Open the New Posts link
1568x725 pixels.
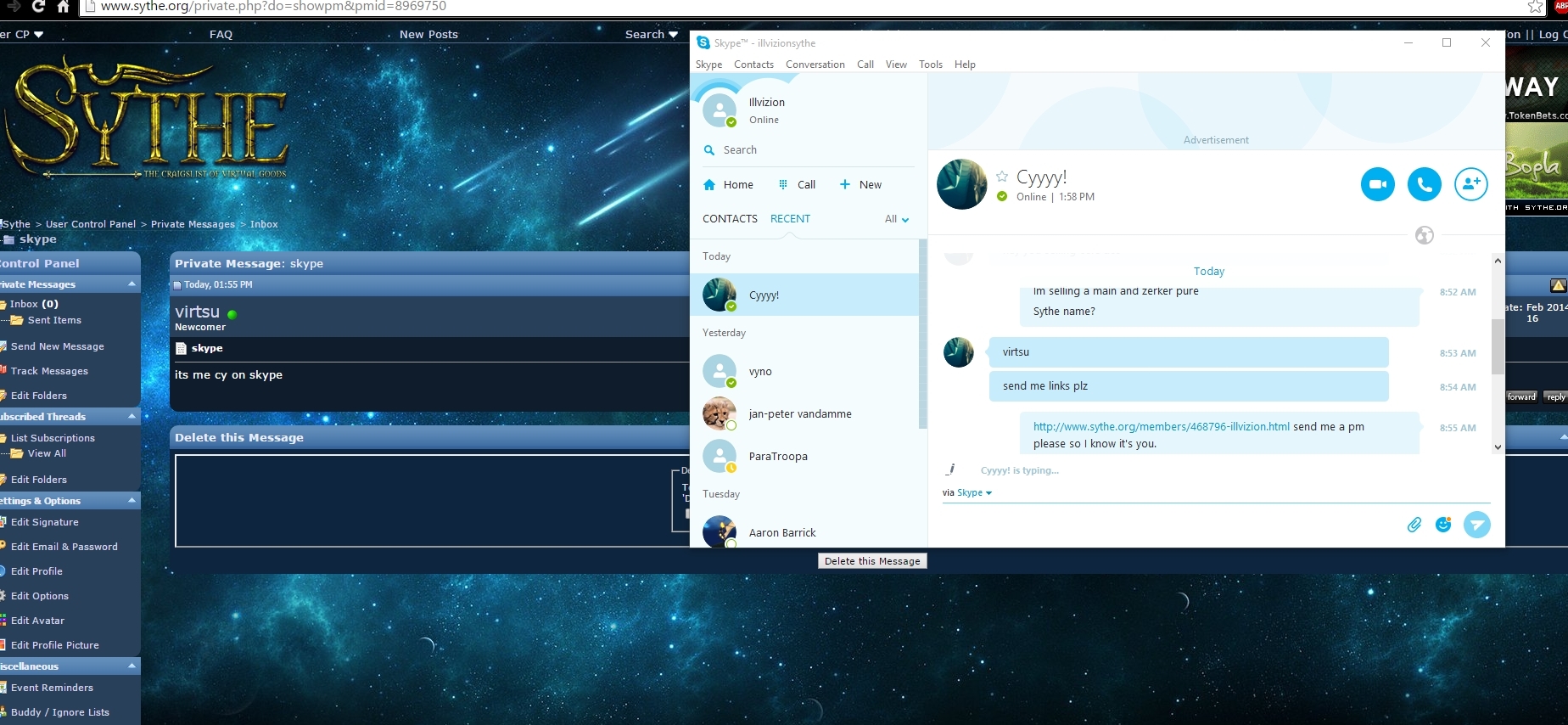point(428,35)
